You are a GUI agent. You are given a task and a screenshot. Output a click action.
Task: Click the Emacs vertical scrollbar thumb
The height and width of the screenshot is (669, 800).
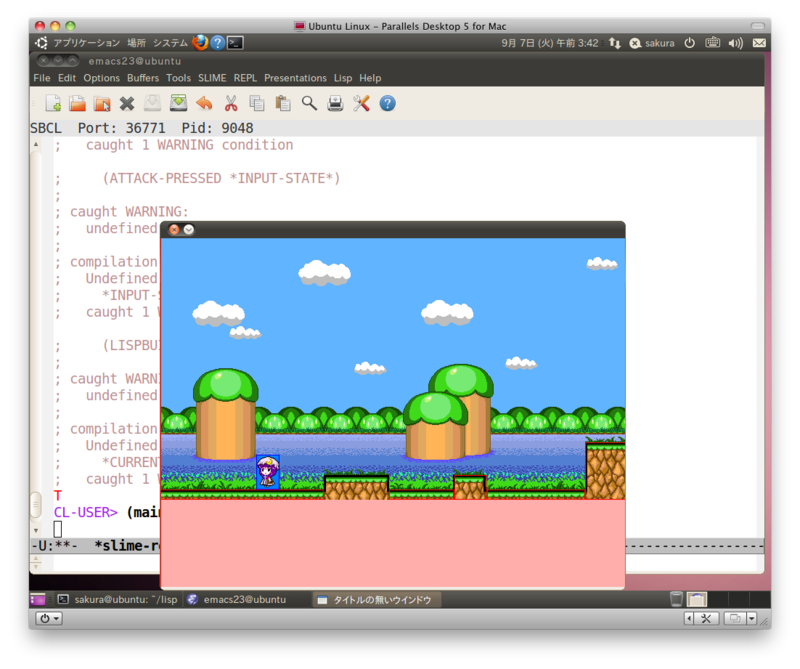pyautogui.click(x=36, y=505)
